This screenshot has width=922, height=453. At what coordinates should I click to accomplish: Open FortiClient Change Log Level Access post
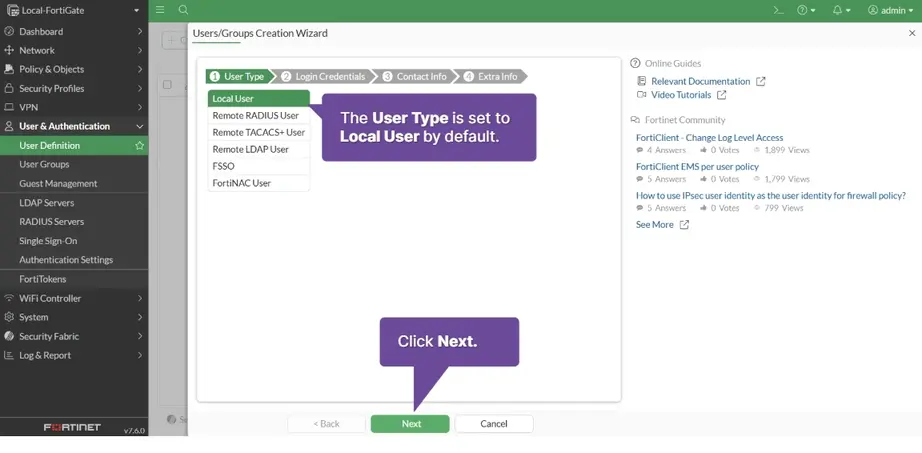tap(710, 138)
